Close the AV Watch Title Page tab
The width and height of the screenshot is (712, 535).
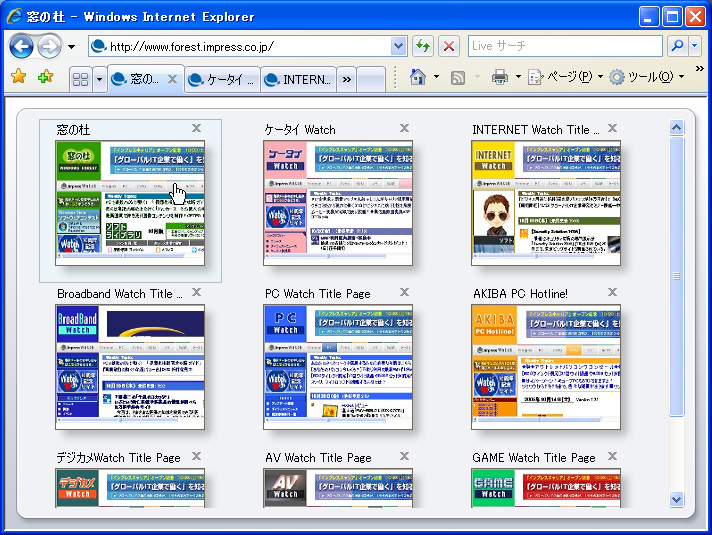pos(404,456)
